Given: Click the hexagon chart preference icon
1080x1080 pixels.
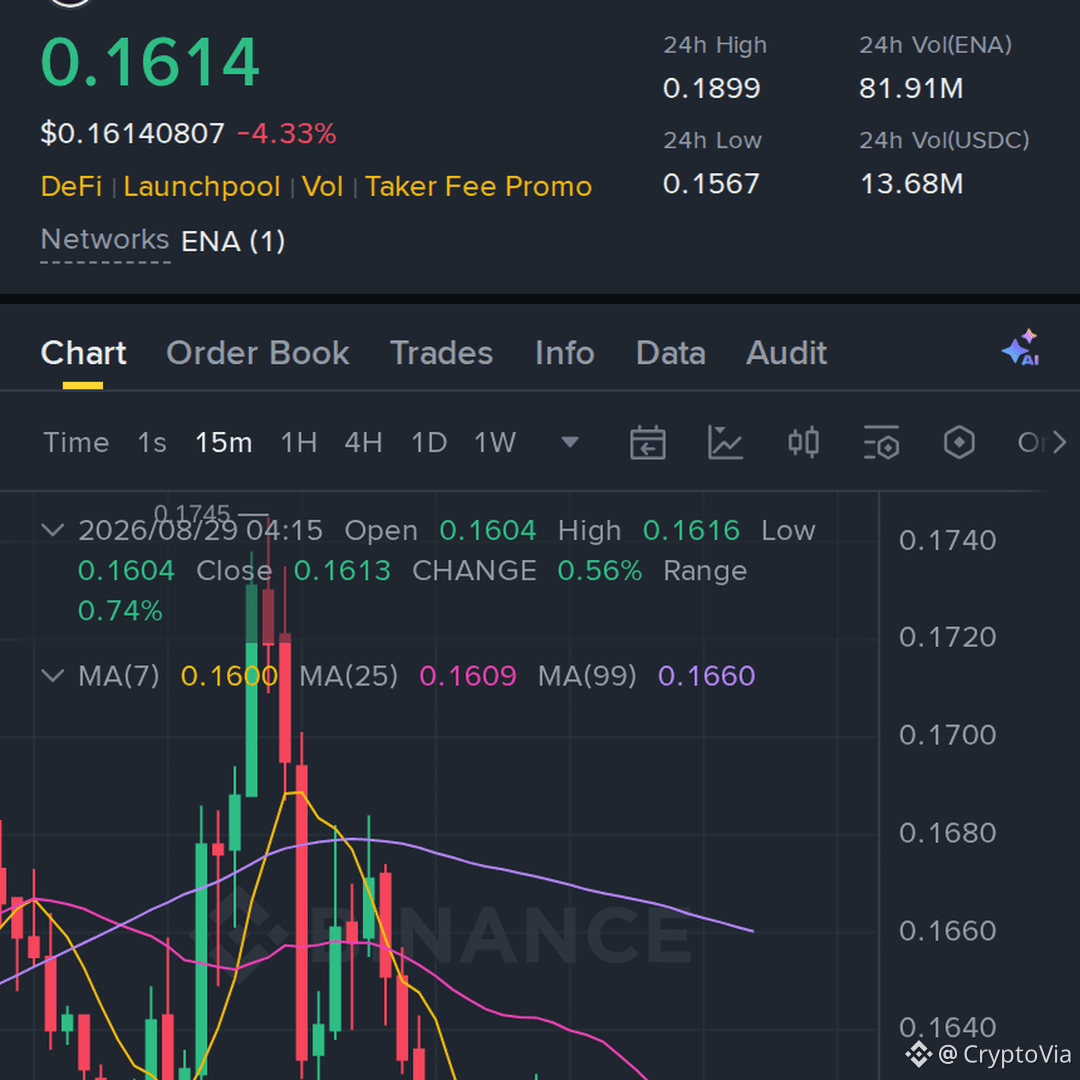Looking at the screenshot, I should pos(959,442).
